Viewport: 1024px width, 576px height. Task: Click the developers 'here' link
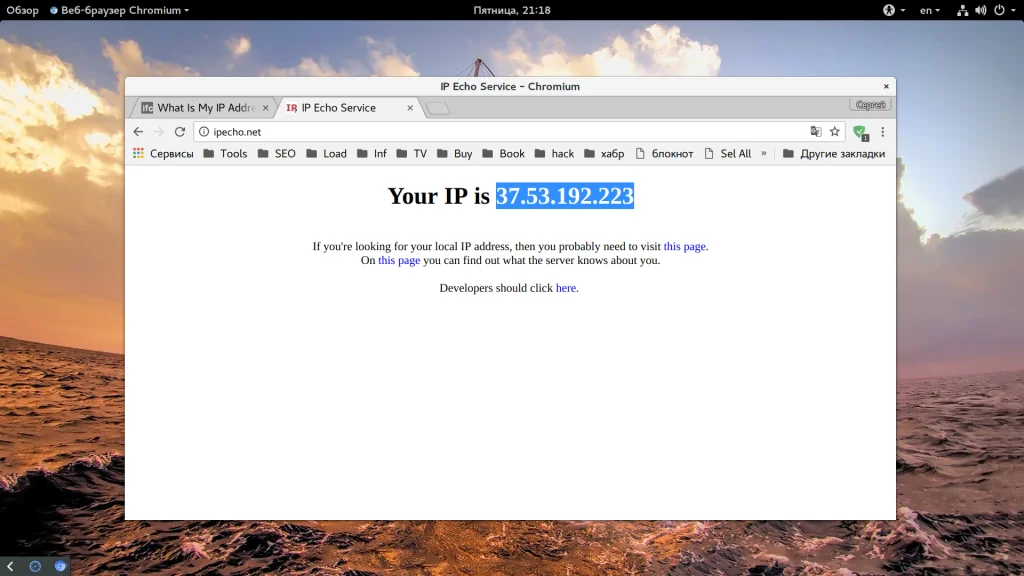click(566, 288)
